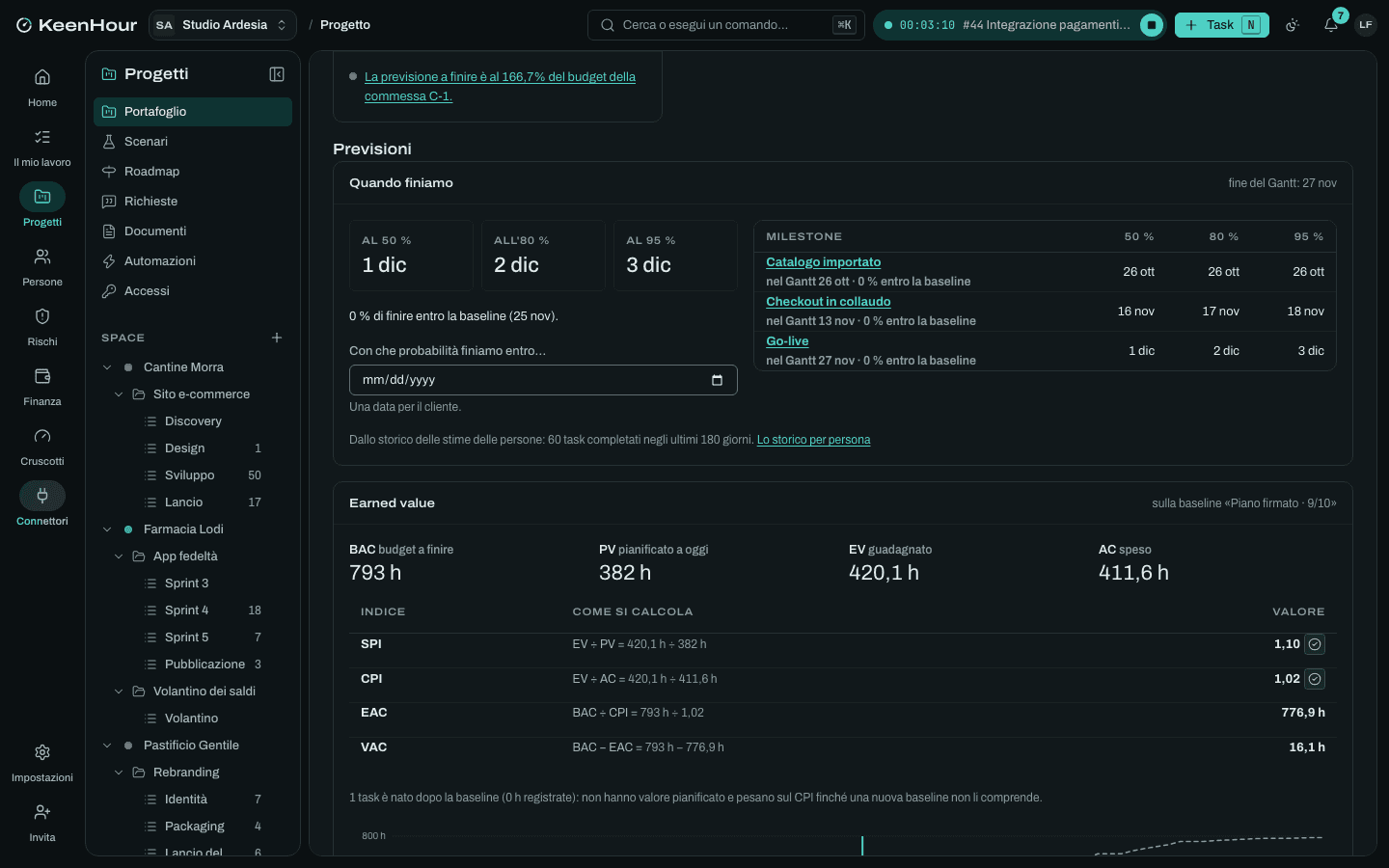Go to Persone in the rail

pos(42,266)
